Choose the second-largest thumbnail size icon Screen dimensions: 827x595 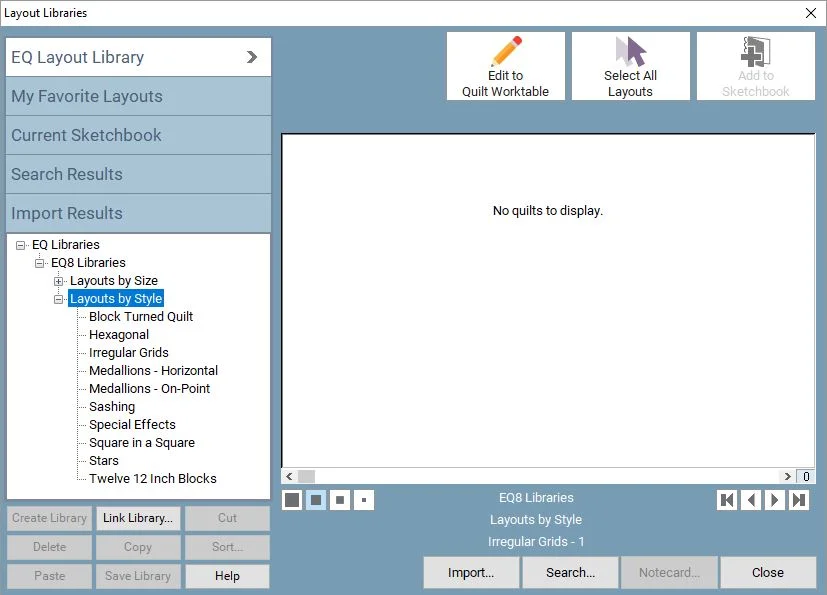pyautogui.click(x=316, y=500)
